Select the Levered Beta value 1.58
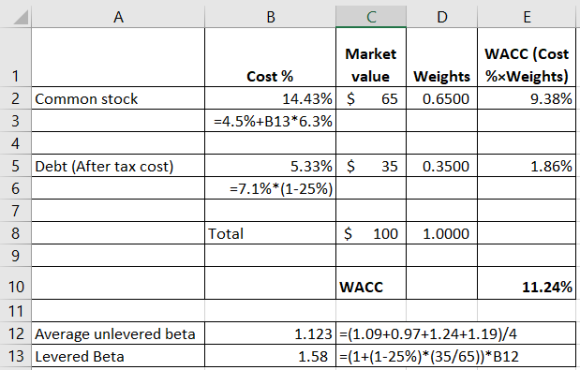The image size is (580, 370). [270, 356]
